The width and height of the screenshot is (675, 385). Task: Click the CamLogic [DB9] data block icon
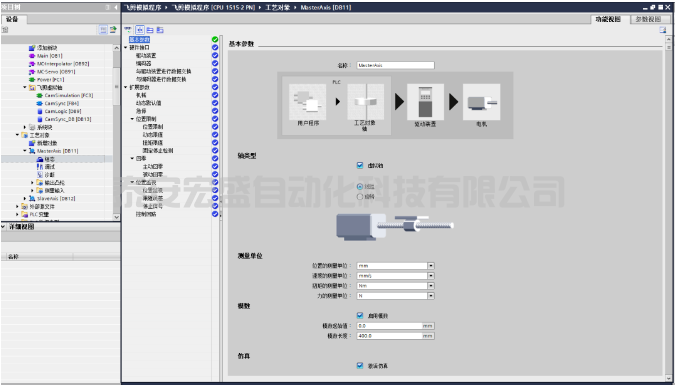click(x=40, y=111)
